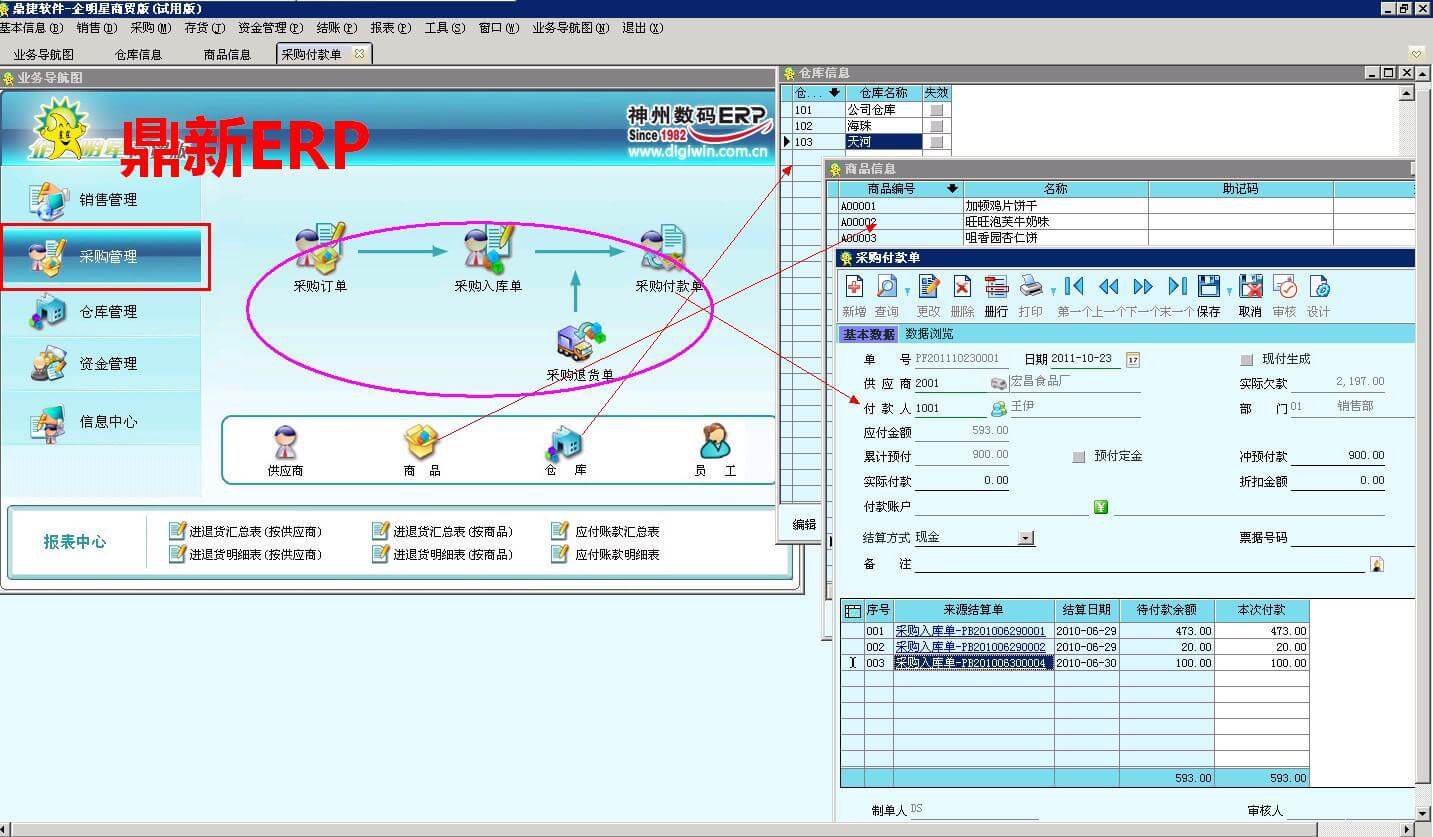Go to last record (末一个) icon
Screen dimensions: 1433x837
(x=1178, y=287)
